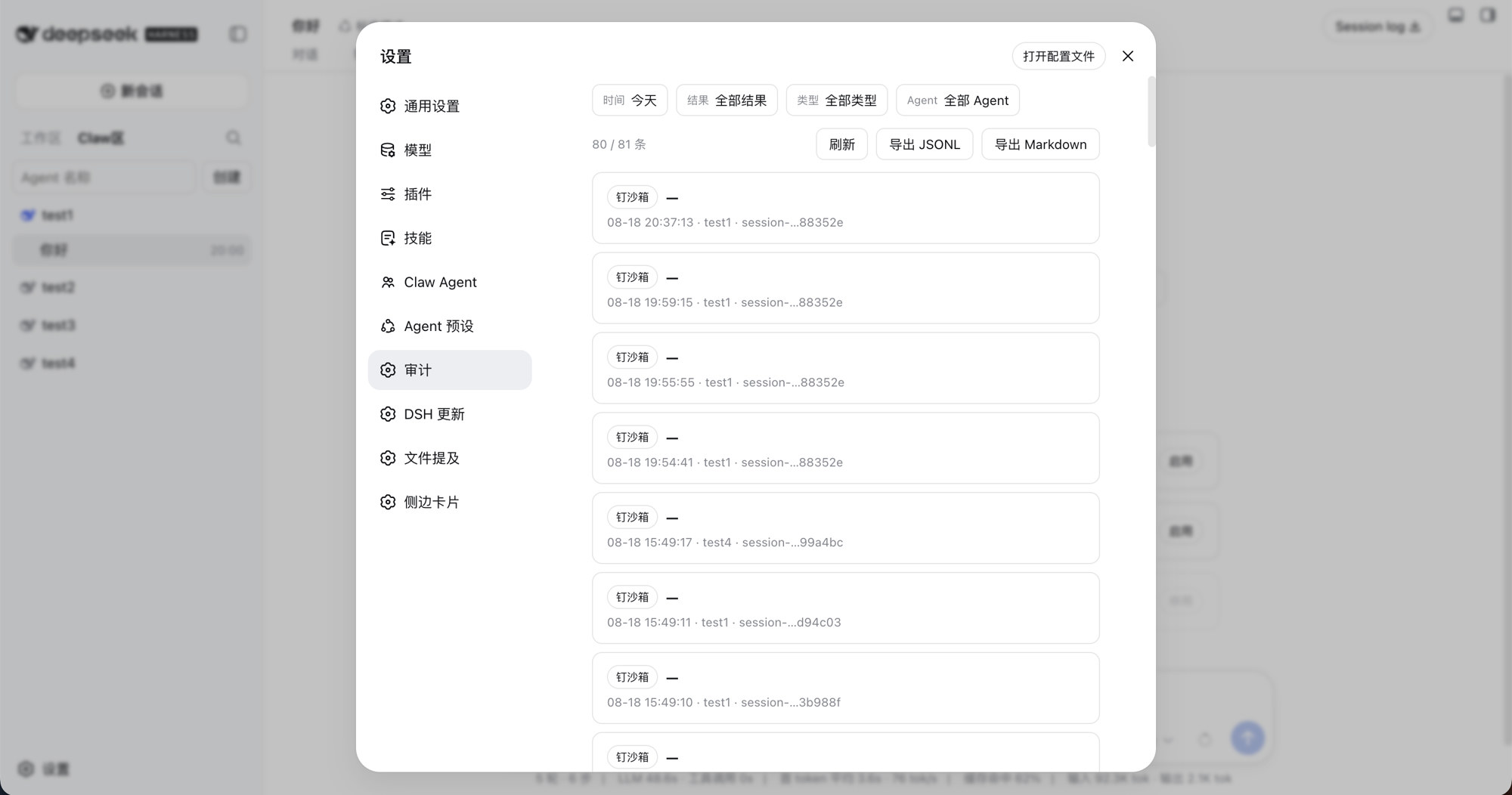Image resolution: width=1512 pixels, height=795 pixels.
Task: Click the gear icon beside 侧边卡片
Action: 388,502
